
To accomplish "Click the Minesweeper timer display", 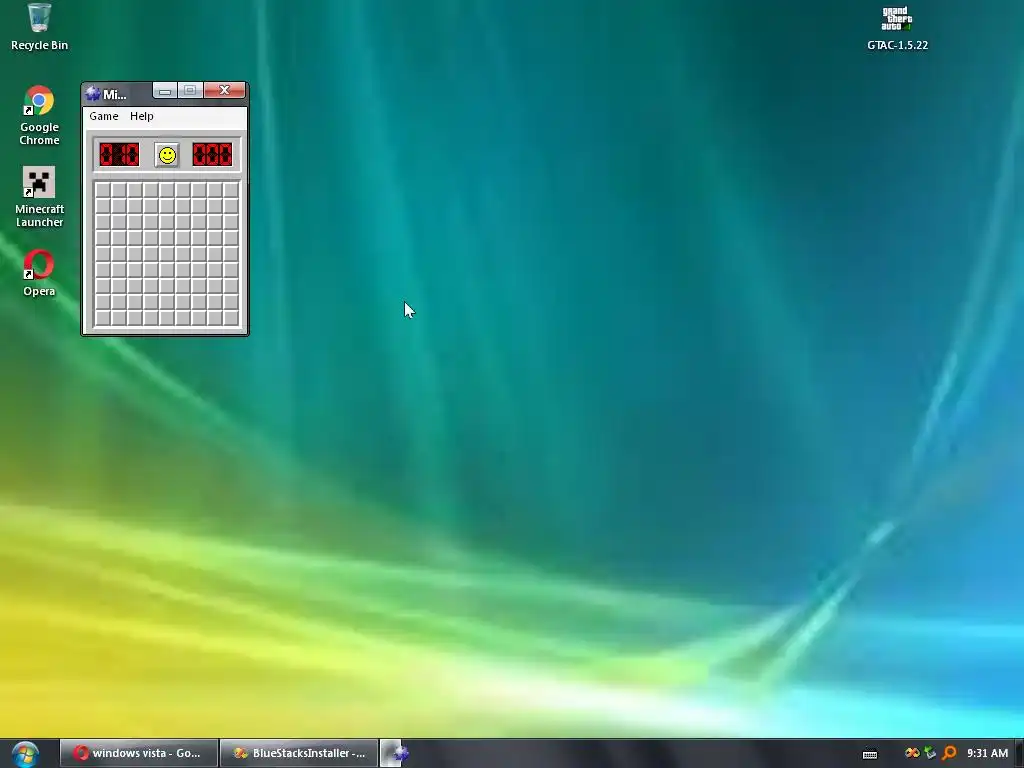I will point(212,155).
